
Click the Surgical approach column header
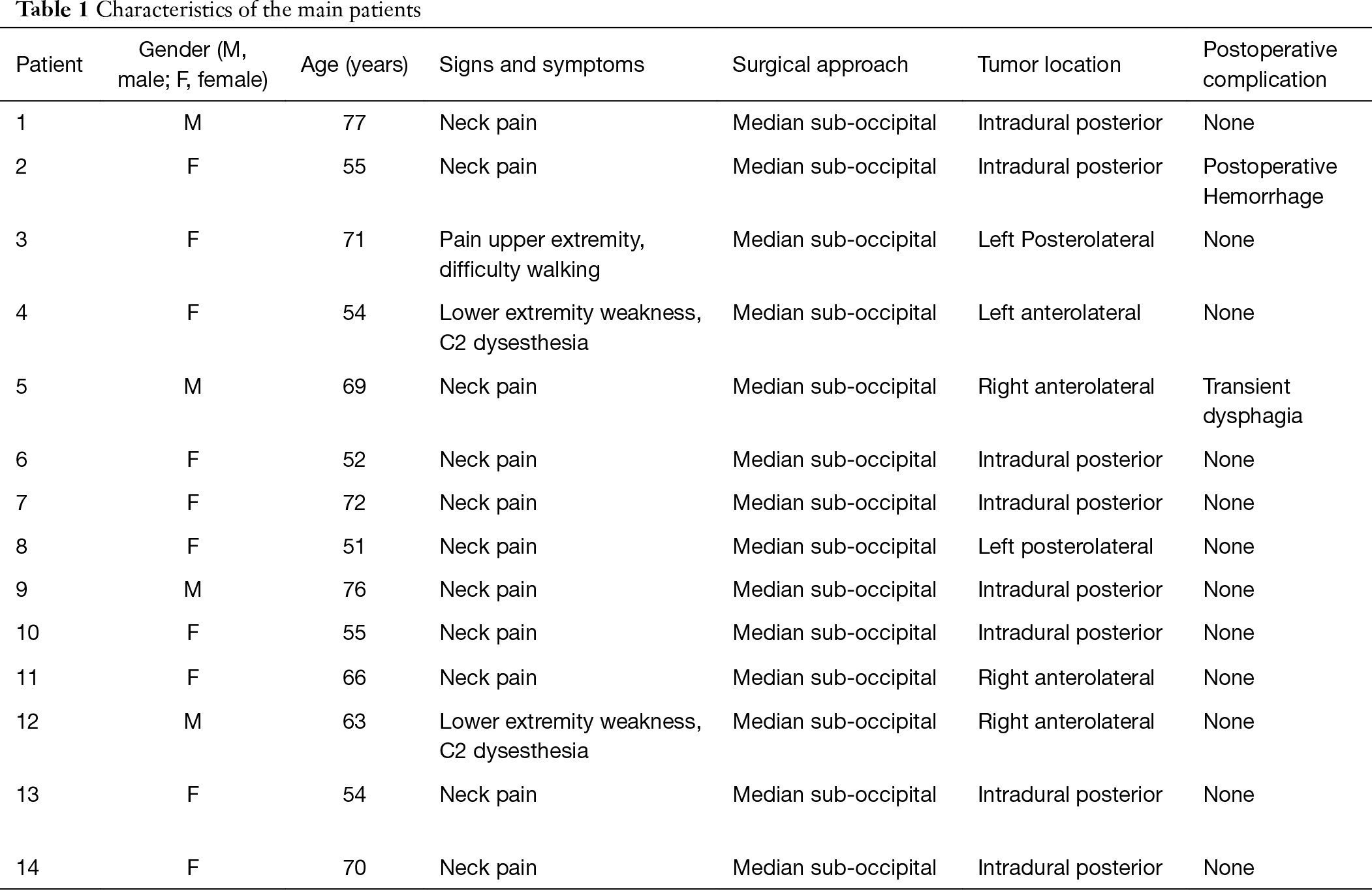tap(820, 65)
